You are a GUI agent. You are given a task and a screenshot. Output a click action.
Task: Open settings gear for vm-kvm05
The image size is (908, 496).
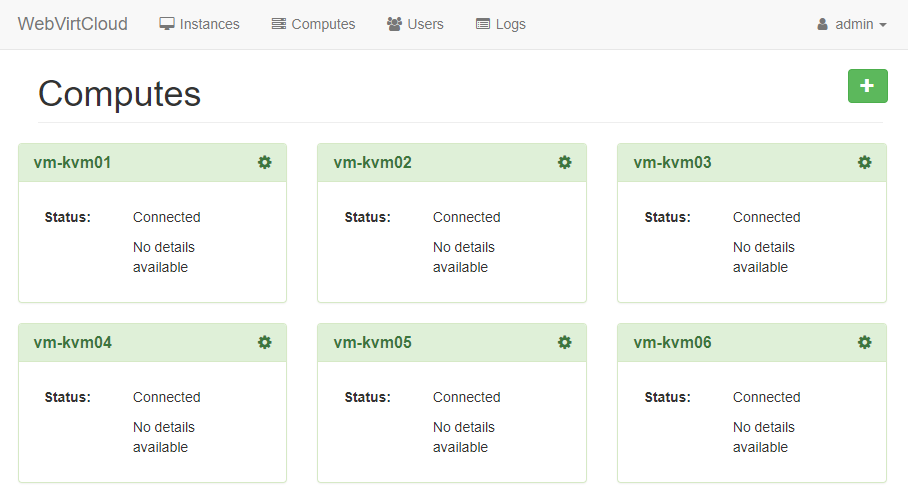pos(564,342)
